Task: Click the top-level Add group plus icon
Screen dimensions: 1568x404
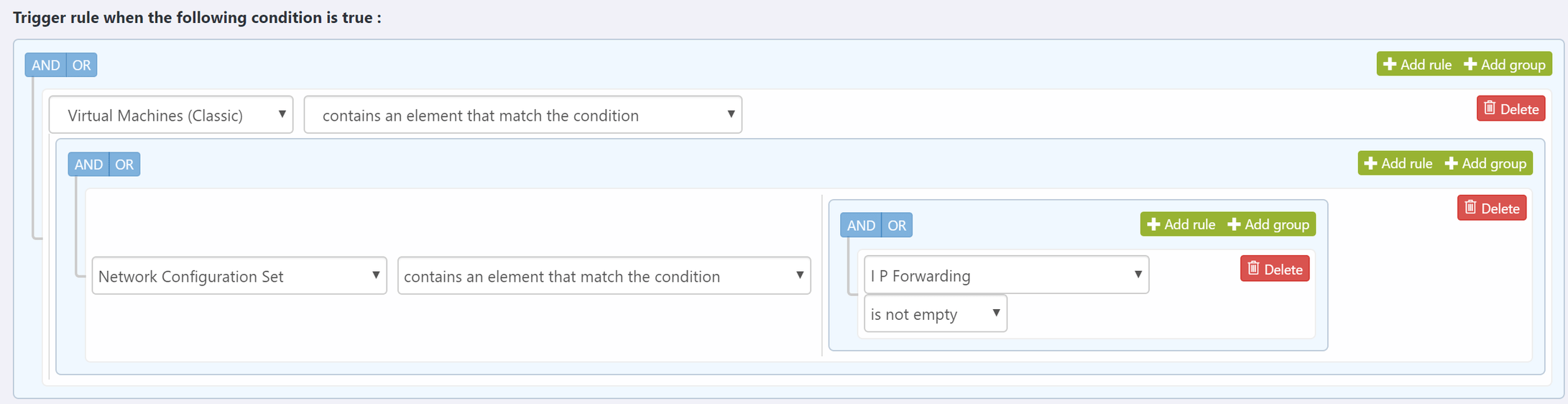Action: coord(1470,65)
